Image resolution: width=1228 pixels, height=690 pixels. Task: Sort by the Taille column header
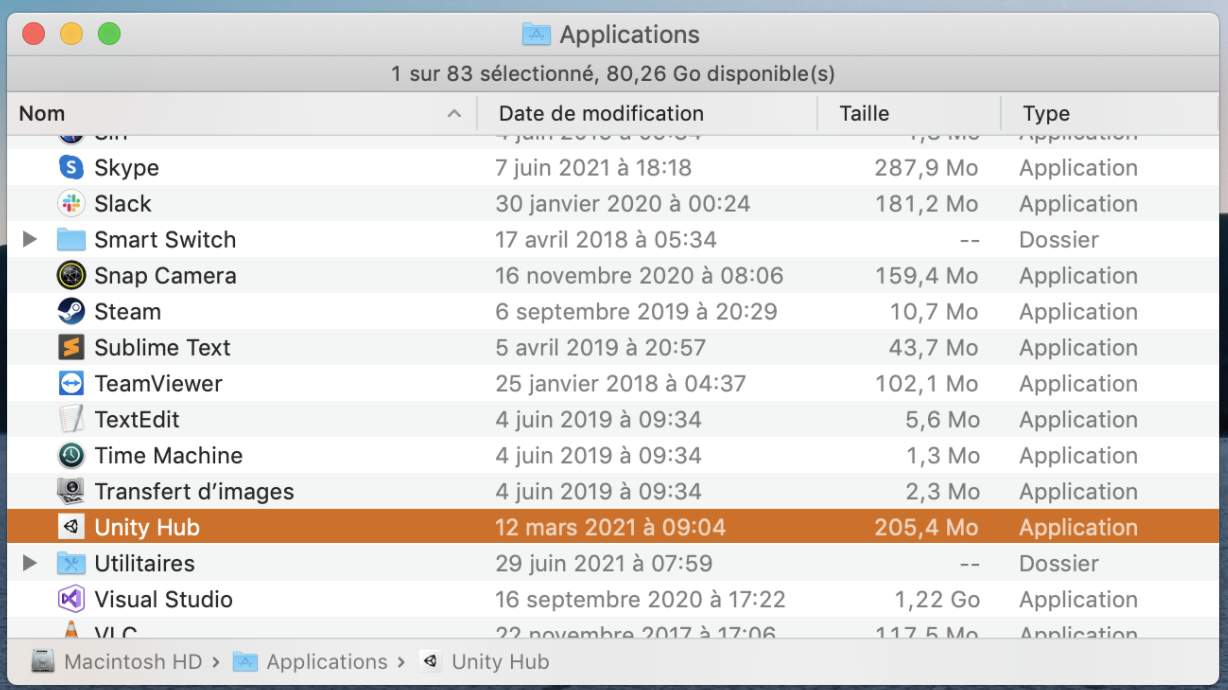point(864,114)
